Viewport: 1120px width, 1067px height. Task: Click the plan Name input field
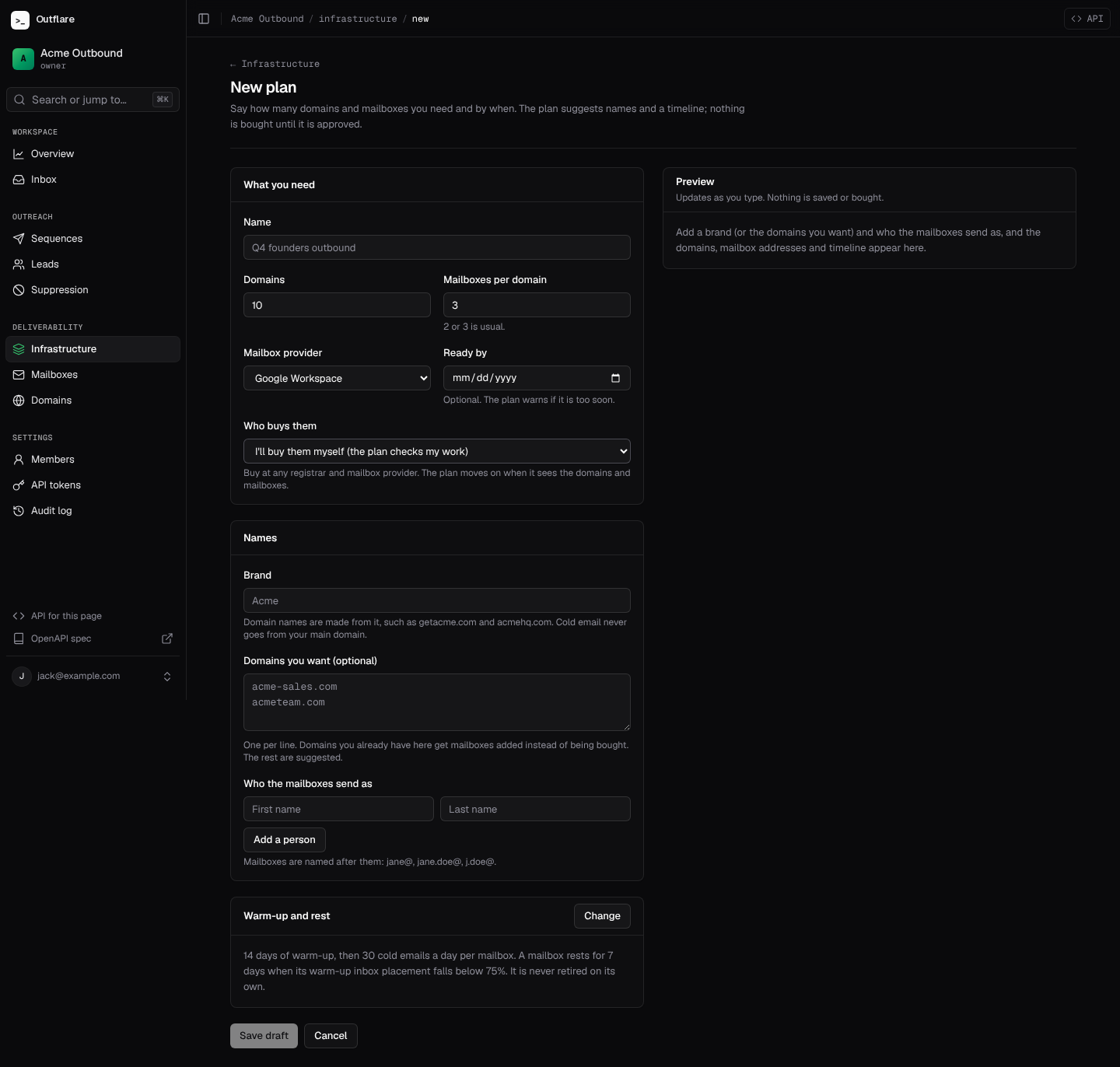(437, 247)
